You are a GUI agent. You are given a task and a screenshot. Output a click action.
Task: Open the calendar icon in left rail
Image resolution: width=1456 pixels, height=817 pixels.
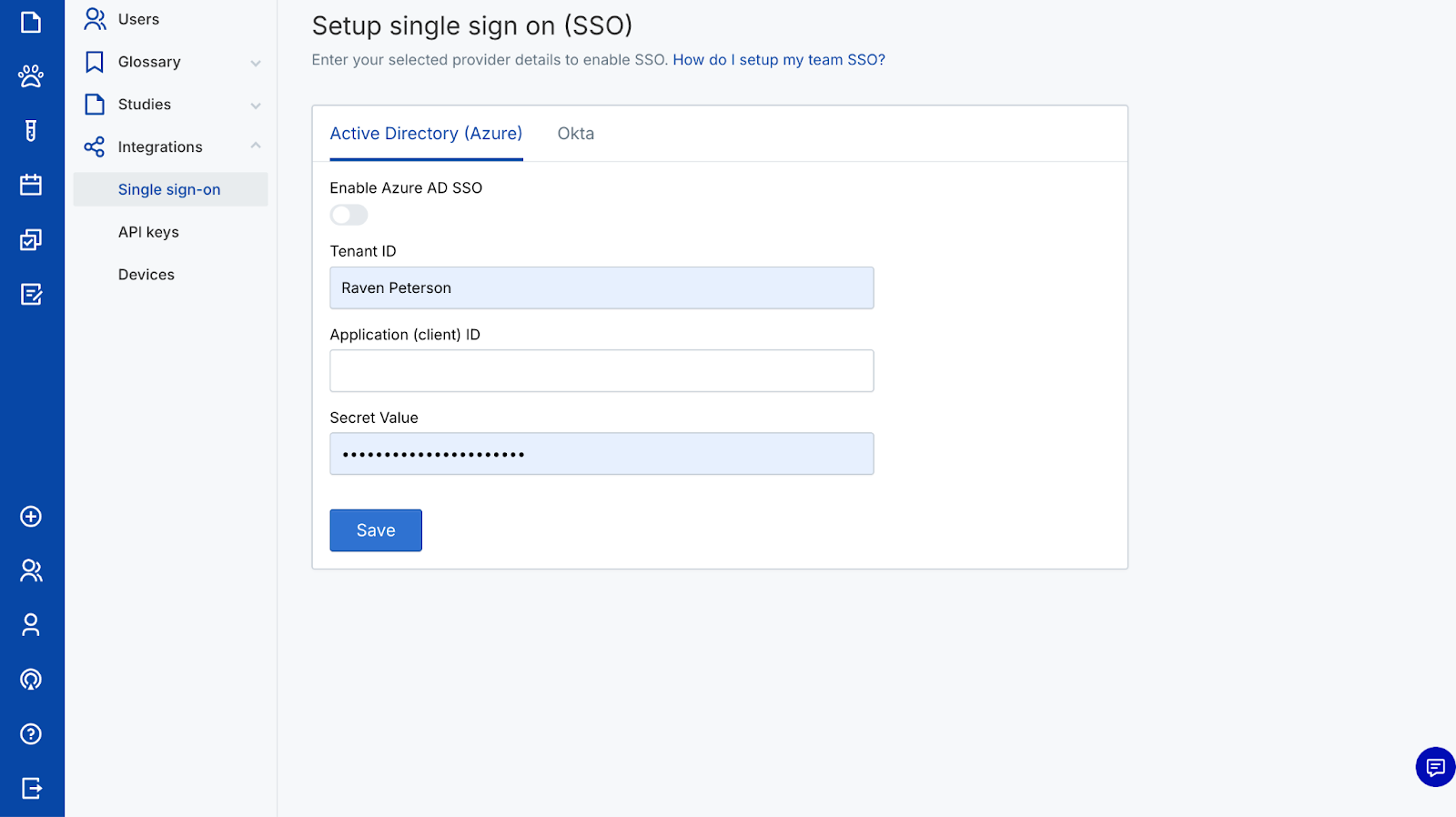[x=31, y=185]
